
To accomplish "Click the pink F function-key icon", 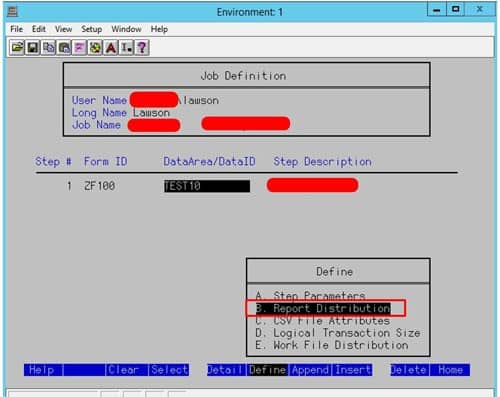I will click(79, 48).
